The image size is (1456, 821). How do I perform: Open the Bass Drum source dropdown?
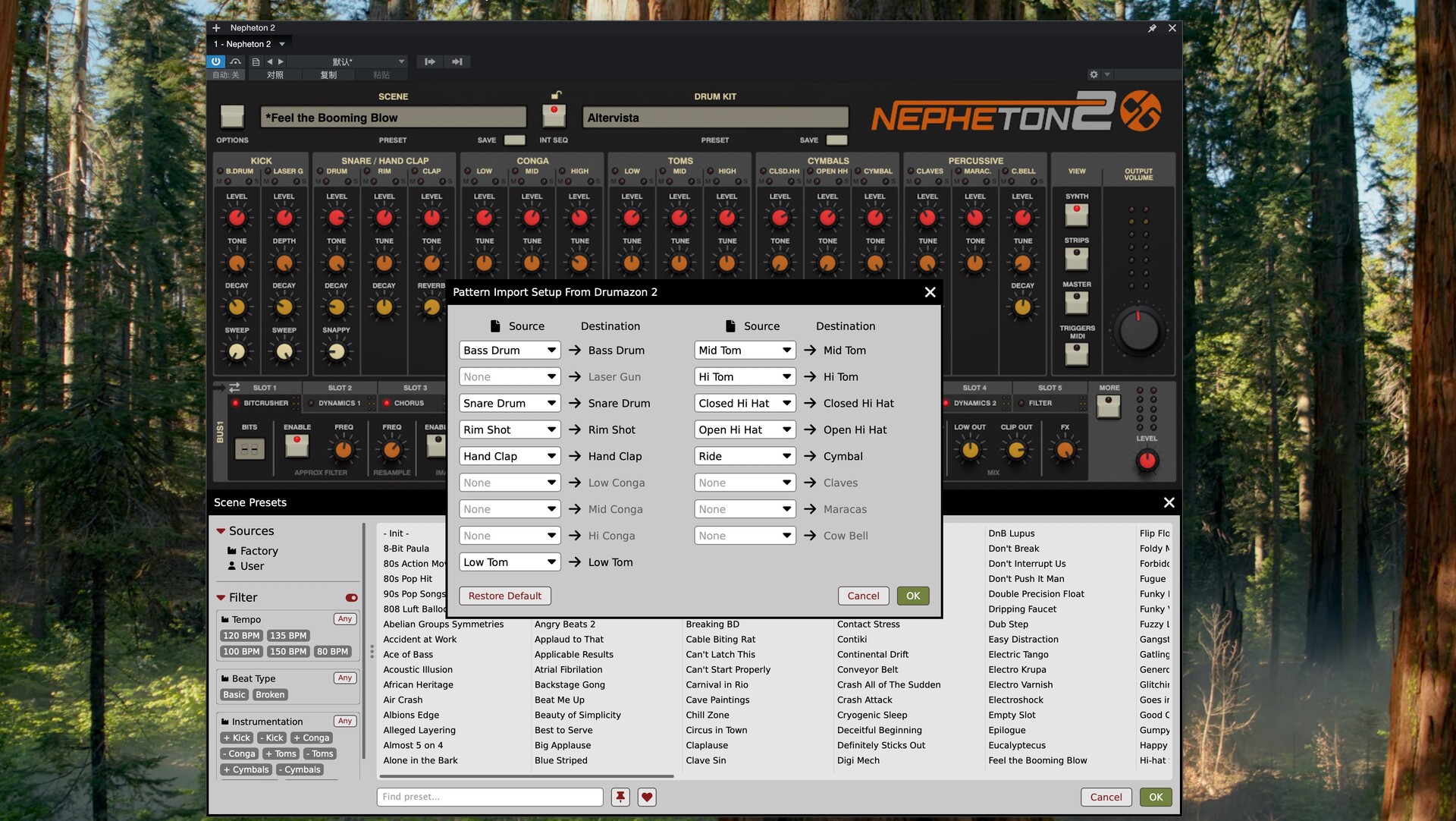point(510,351)
